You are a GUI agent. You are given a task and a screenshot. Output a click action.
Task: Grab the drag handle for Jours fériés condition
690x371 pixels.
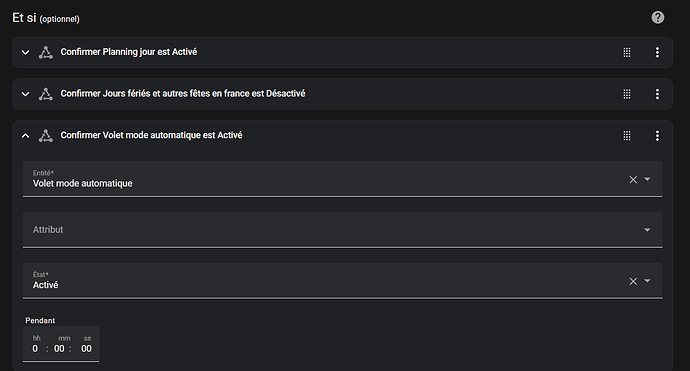click(x=627, y=94)
